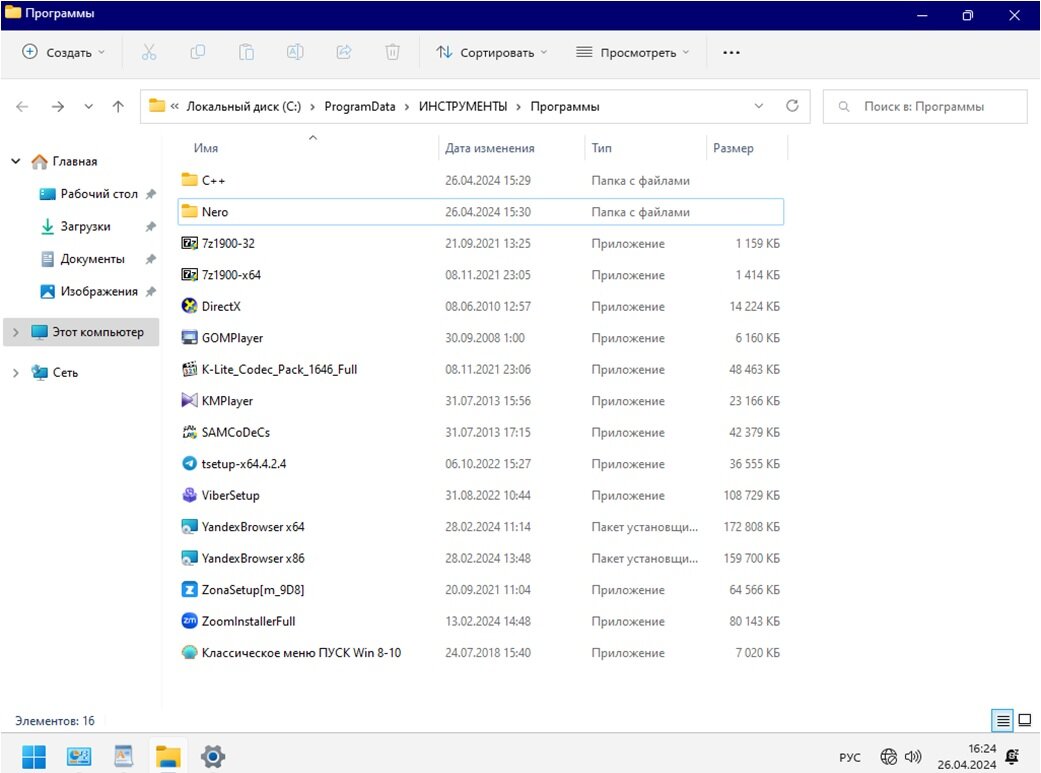Click the Cut scissors icon in toolbar
The width and height of the screenshot is (1041, 773).
[149, 52]
